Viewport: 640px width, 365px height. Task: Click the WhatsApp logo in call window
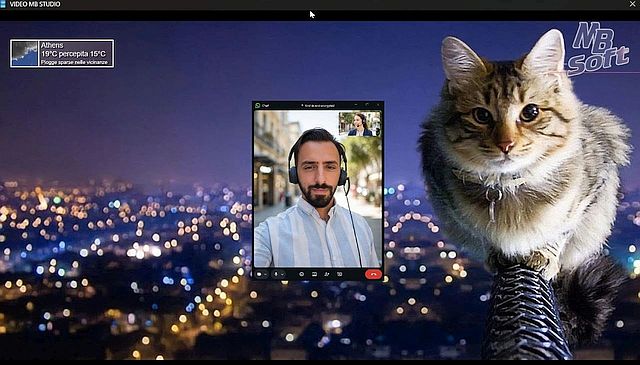(x=258, y=105)
